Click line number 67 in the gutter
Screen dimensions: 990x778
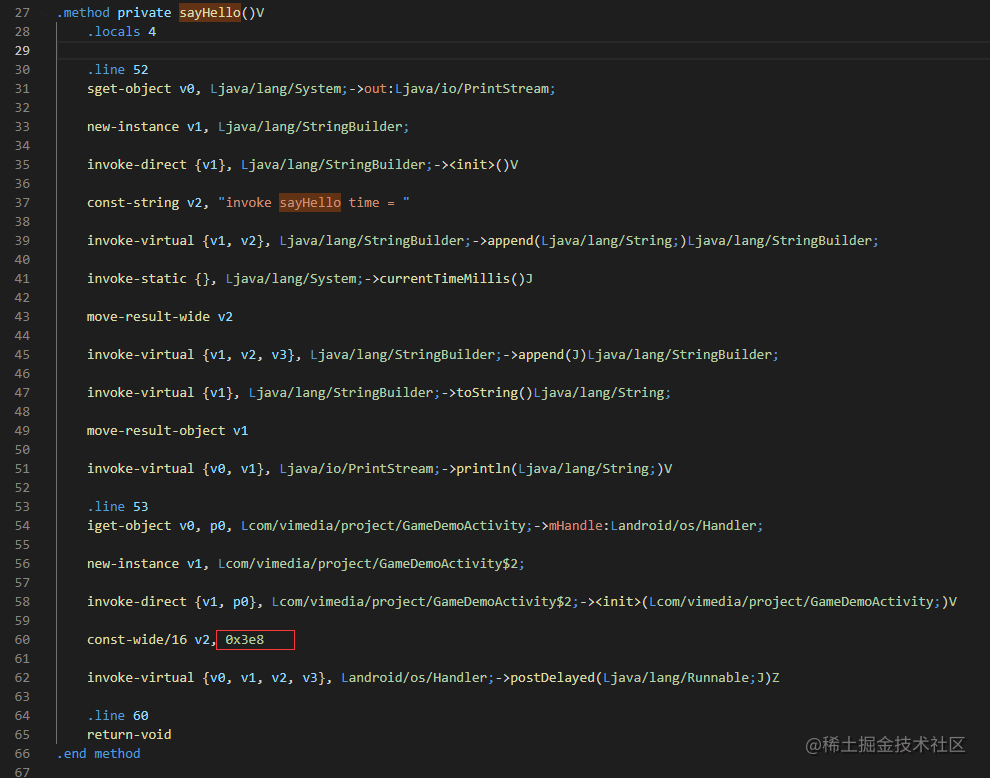tap(22, 772)
